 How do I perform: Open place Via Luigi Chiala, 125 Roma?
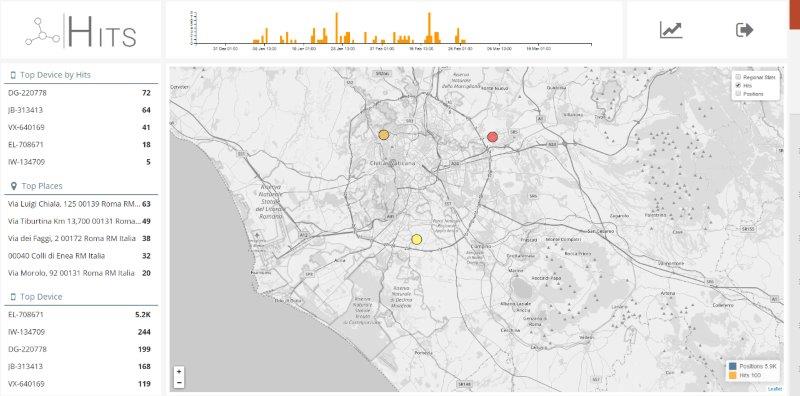[80, 204]
